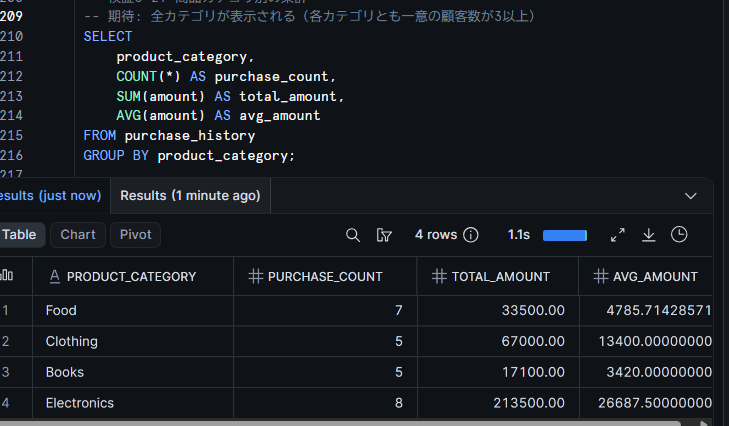Viewport: 729px width, 426px height.
Task: Switch to Results (just now) tab
Action: pyautogui.click(x=50, y=195)
